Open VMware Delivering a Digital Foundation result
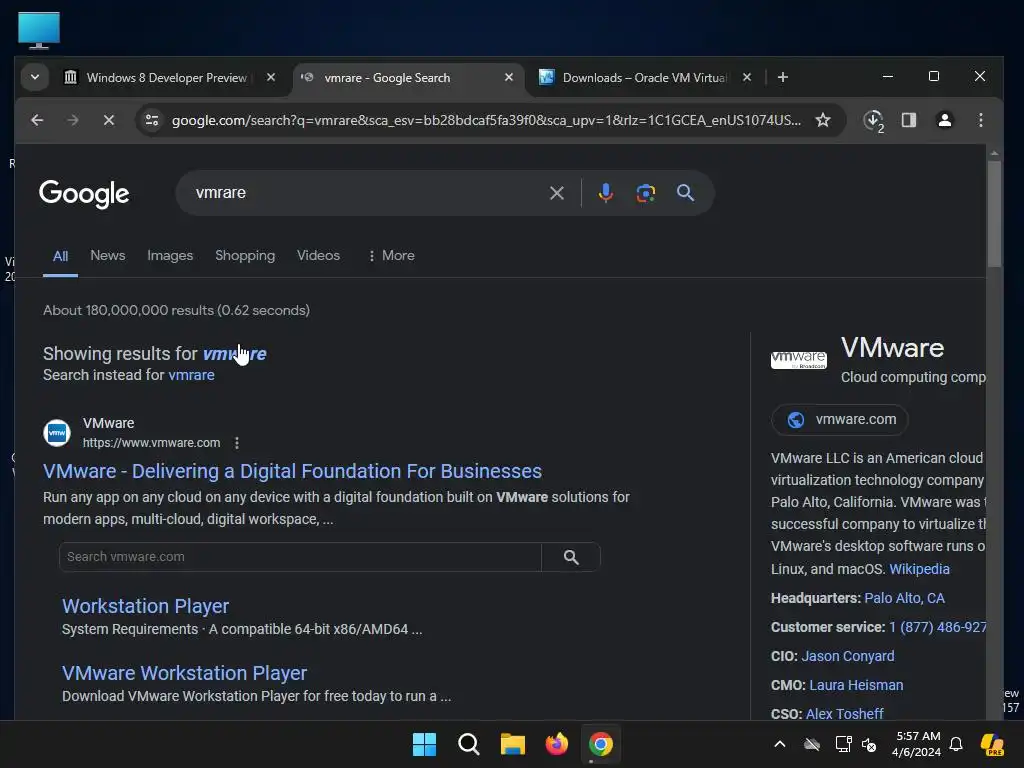Viewport: 1024px width, 768px height. point(292,472)
